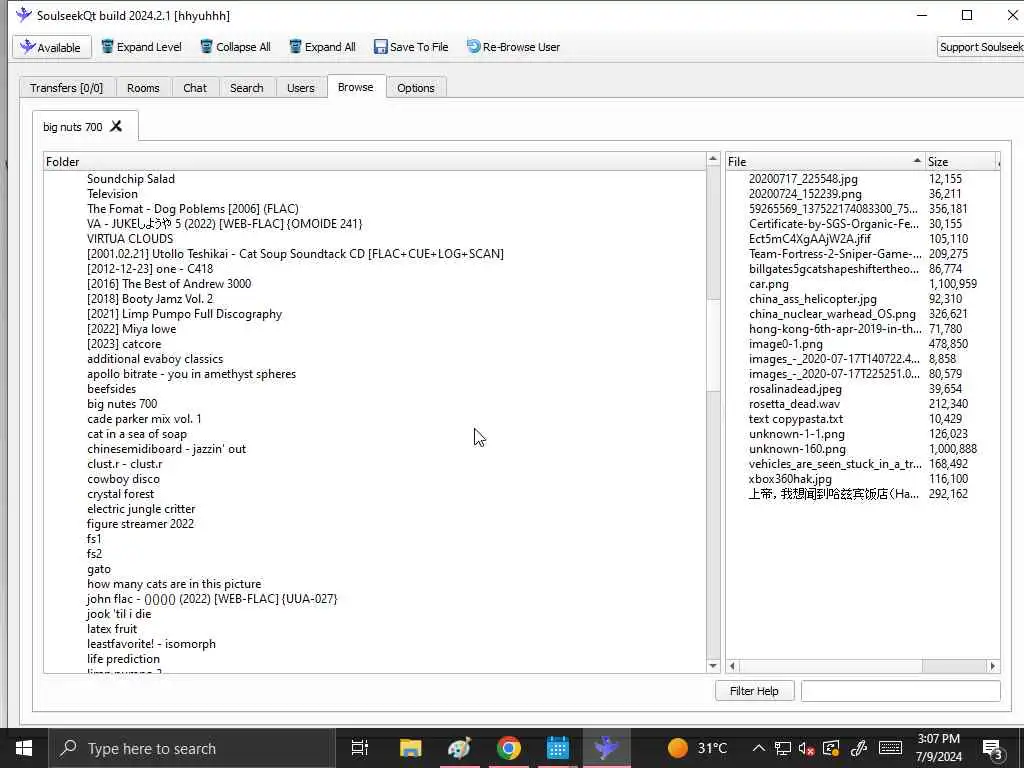This screenshot has height=768, width=1024.
Task: Click Collapse All toolbar button
Action: [x=235, y=47]
